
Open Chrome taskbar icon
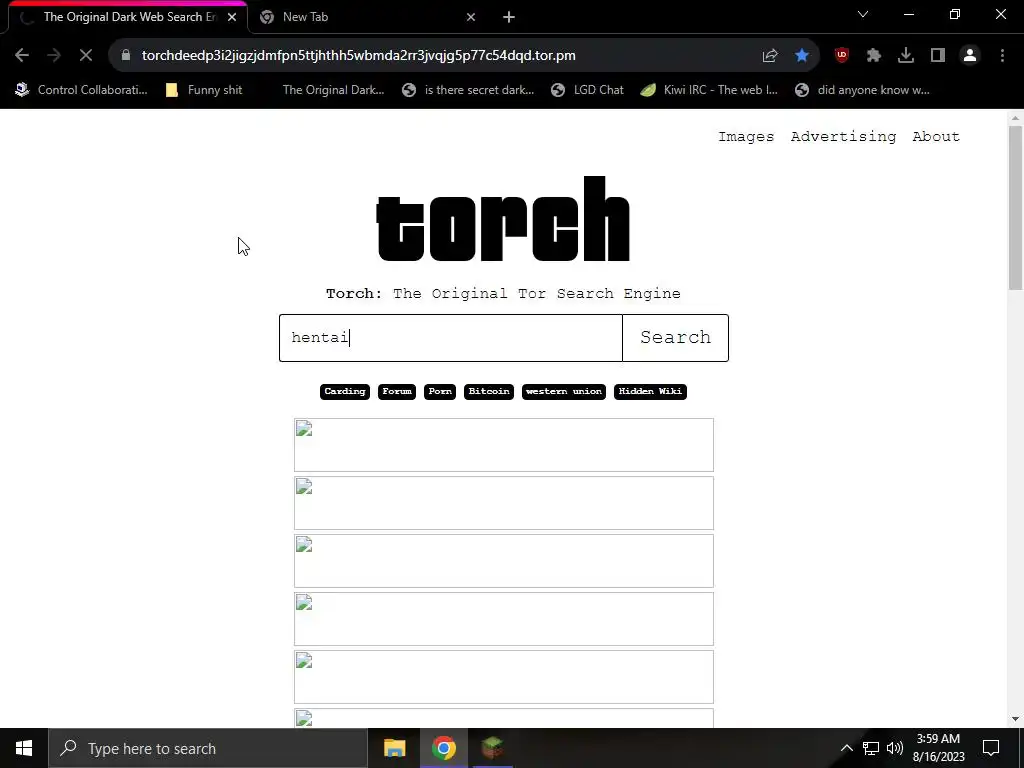tap(443, 748)
